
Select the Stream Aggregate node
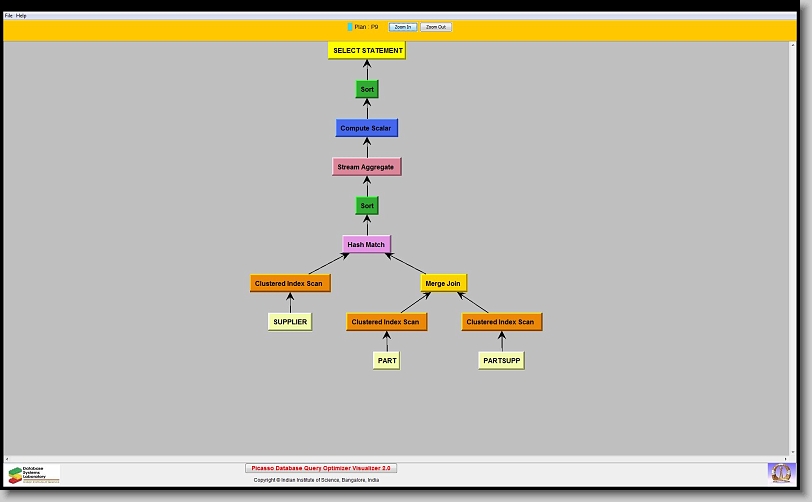click(366, 166)
